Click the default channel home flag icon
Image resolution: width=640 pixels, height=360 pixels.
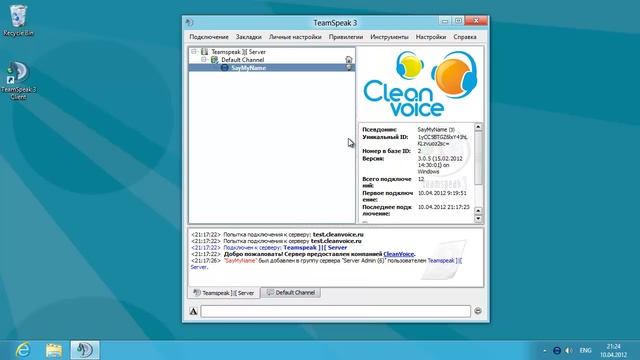point(349,60)
